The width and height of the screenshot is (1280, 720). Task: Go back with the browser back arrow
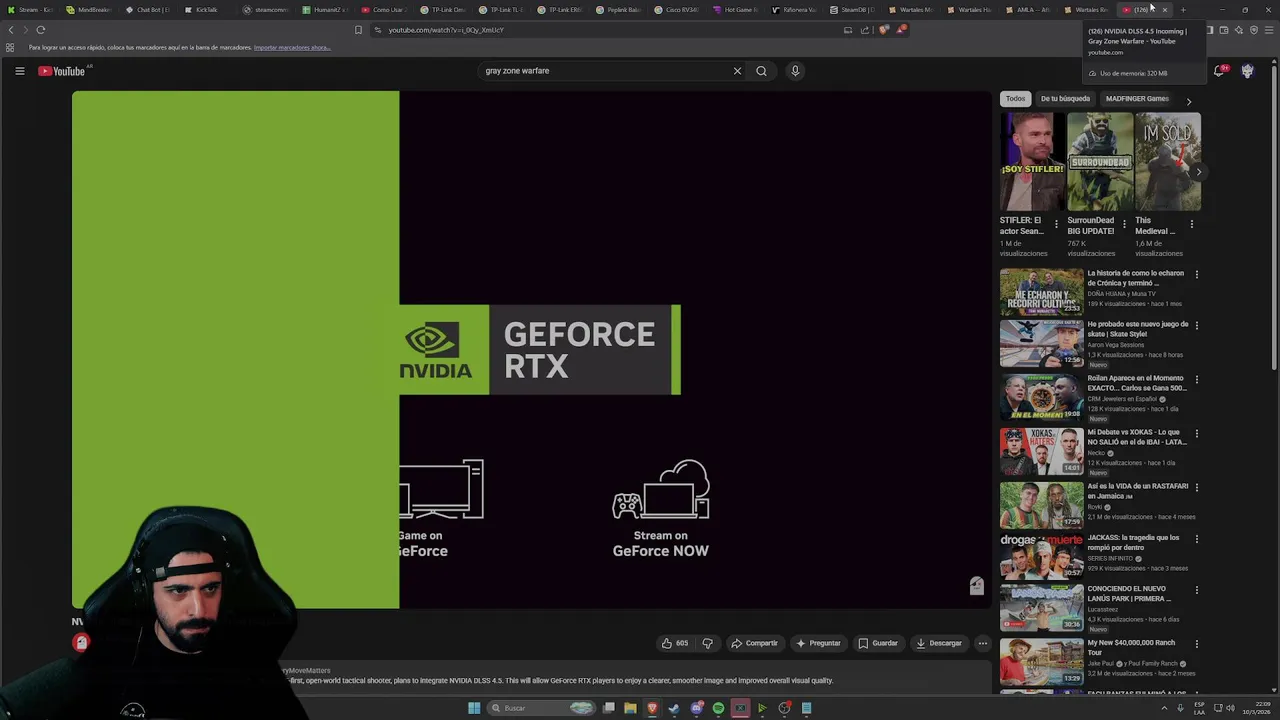coord(11,30)
